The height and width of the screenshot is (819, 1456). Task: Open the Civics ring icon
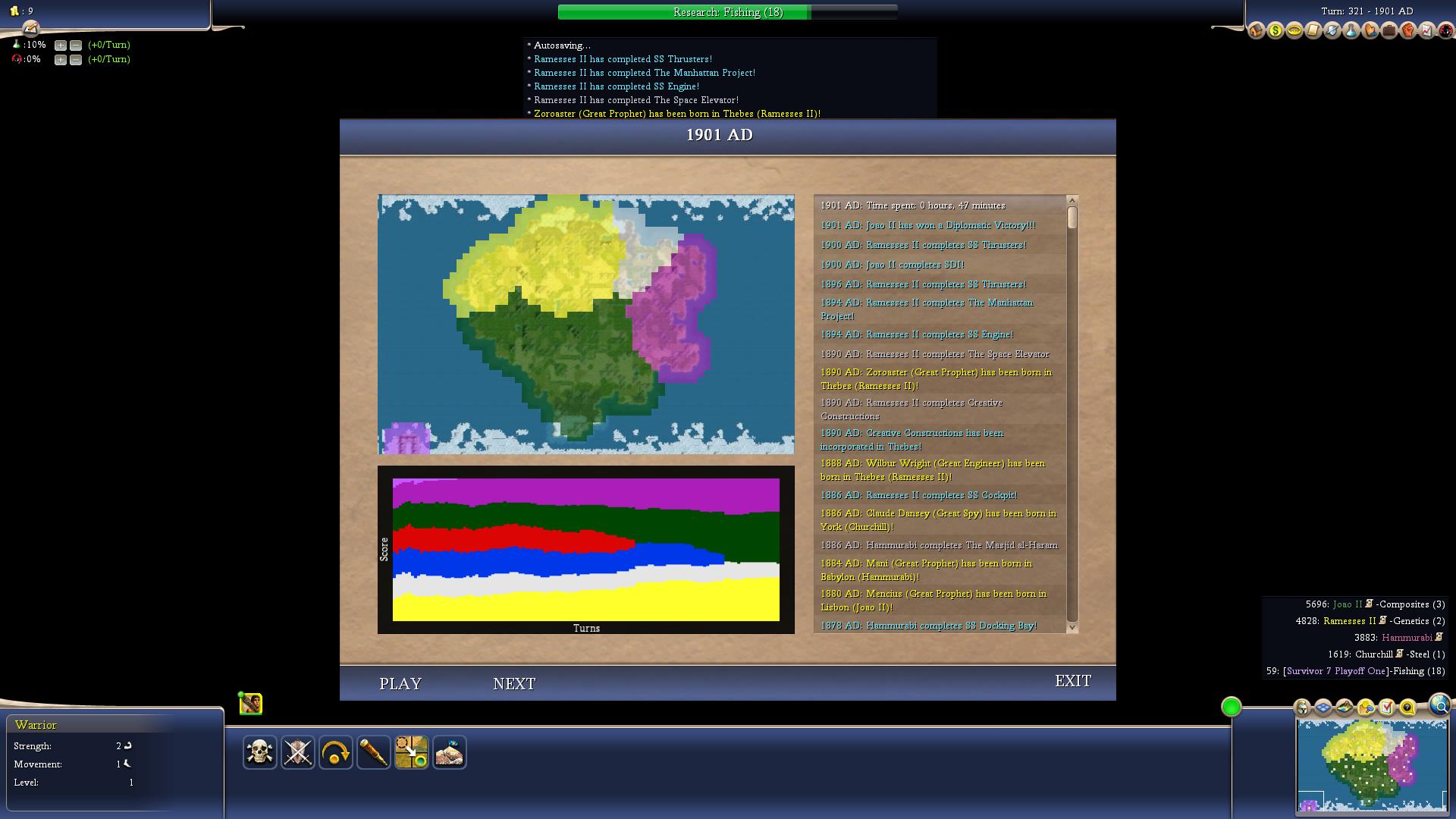(1294, 30)
